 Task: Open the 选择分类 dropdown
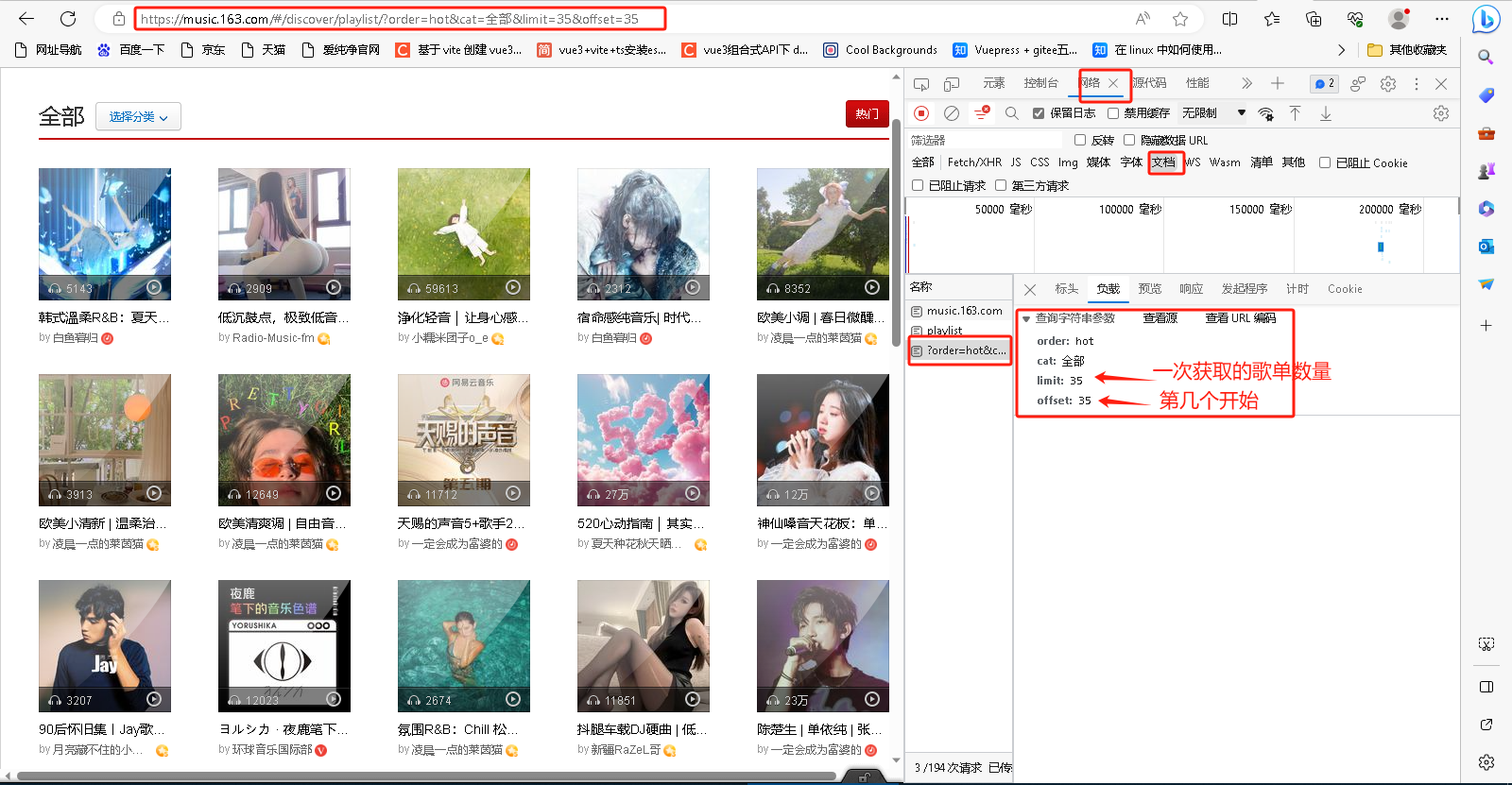pos(138,116)
